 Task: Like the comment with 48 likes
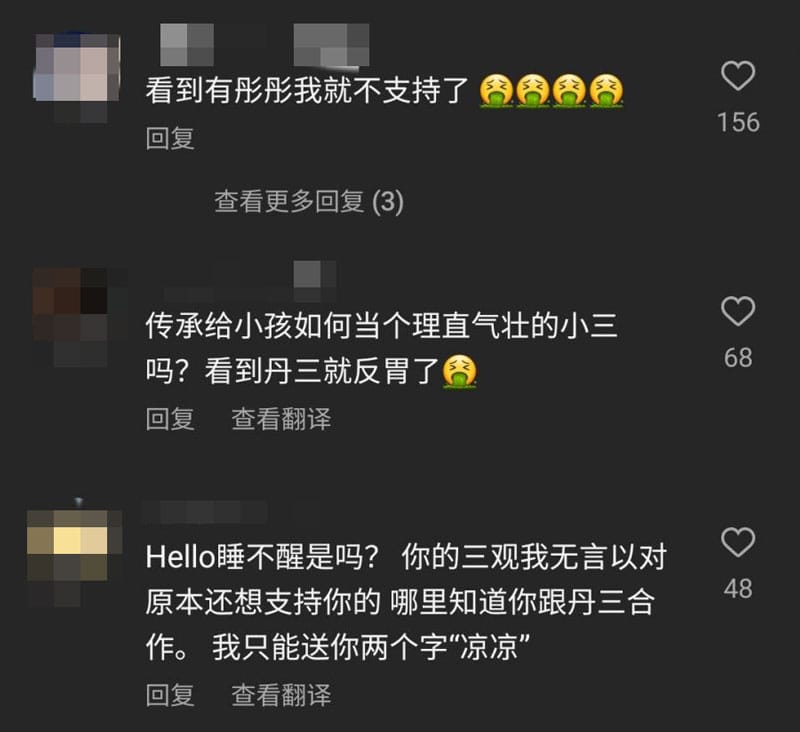point(738,542)
